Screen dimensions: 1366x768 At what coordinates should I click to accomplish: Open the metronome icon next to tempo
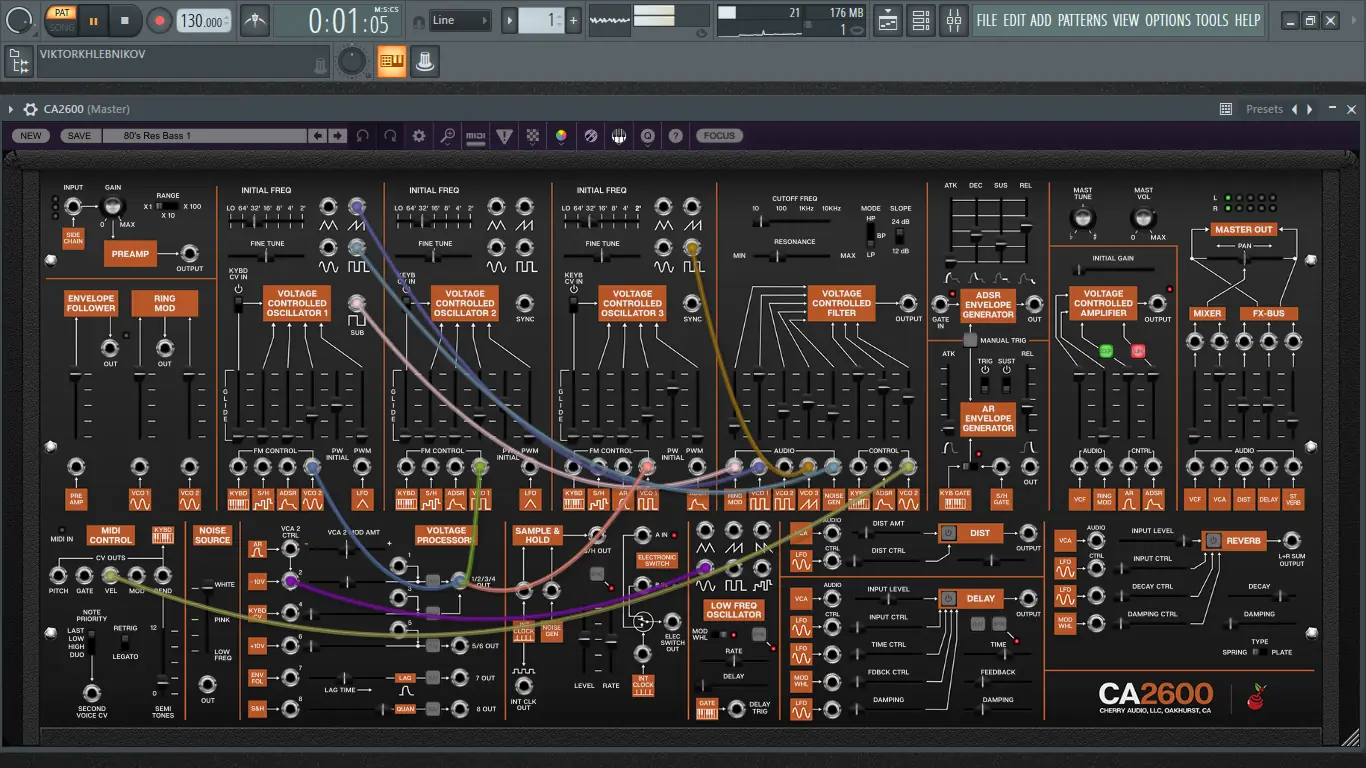[x=255, y=20]
